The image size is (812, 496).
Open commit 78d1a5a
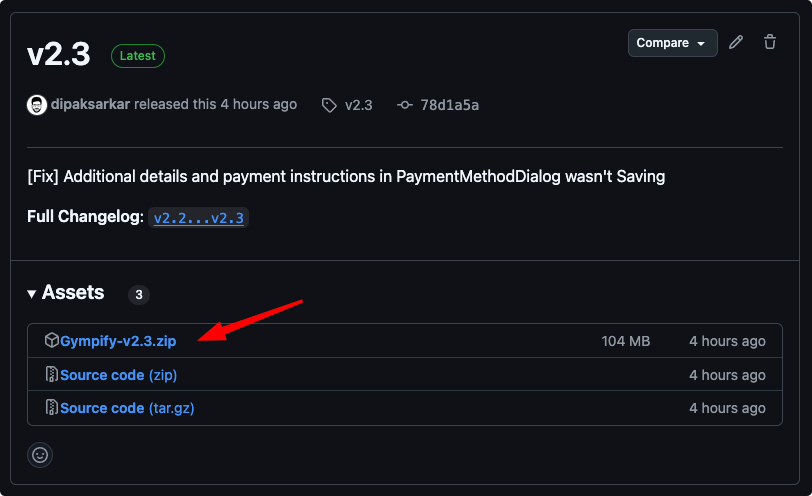click(449, 105)
